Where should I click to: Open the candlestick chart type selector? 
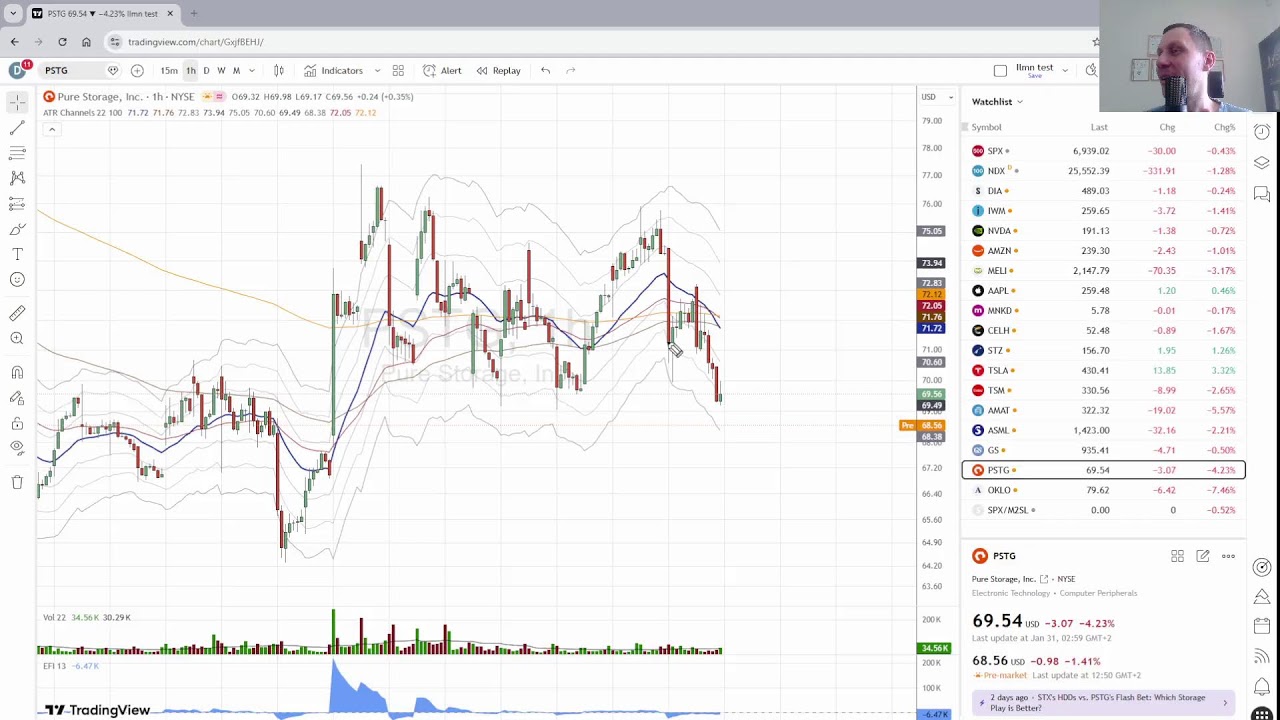(x=279, y=70)
